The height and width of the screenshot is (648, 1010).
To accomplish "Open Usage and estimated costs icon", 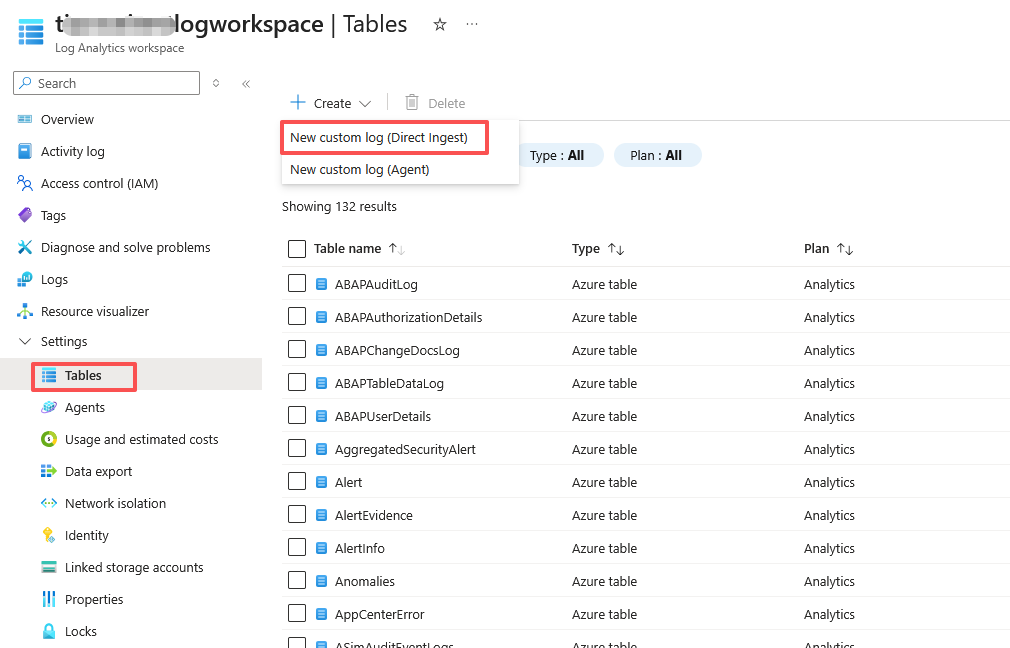I will pyautogui.click(x=49, y=439).
